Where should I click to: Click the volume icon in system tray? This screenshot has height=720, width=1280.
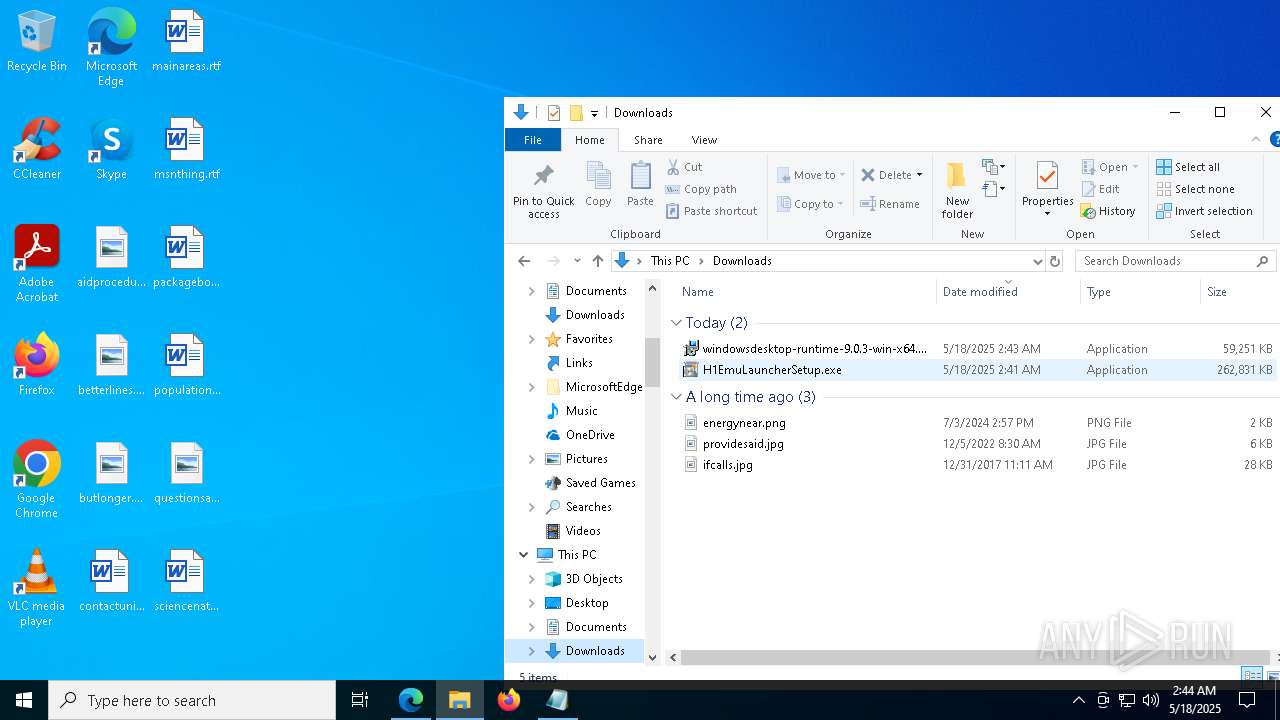1150,700
